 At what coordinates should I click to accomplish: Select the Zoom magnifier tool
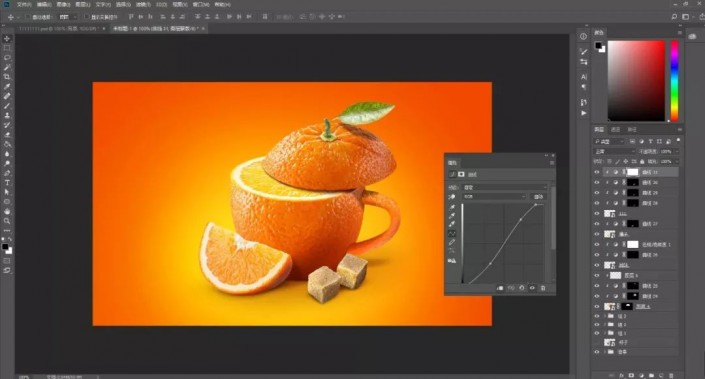click(7, 221)
